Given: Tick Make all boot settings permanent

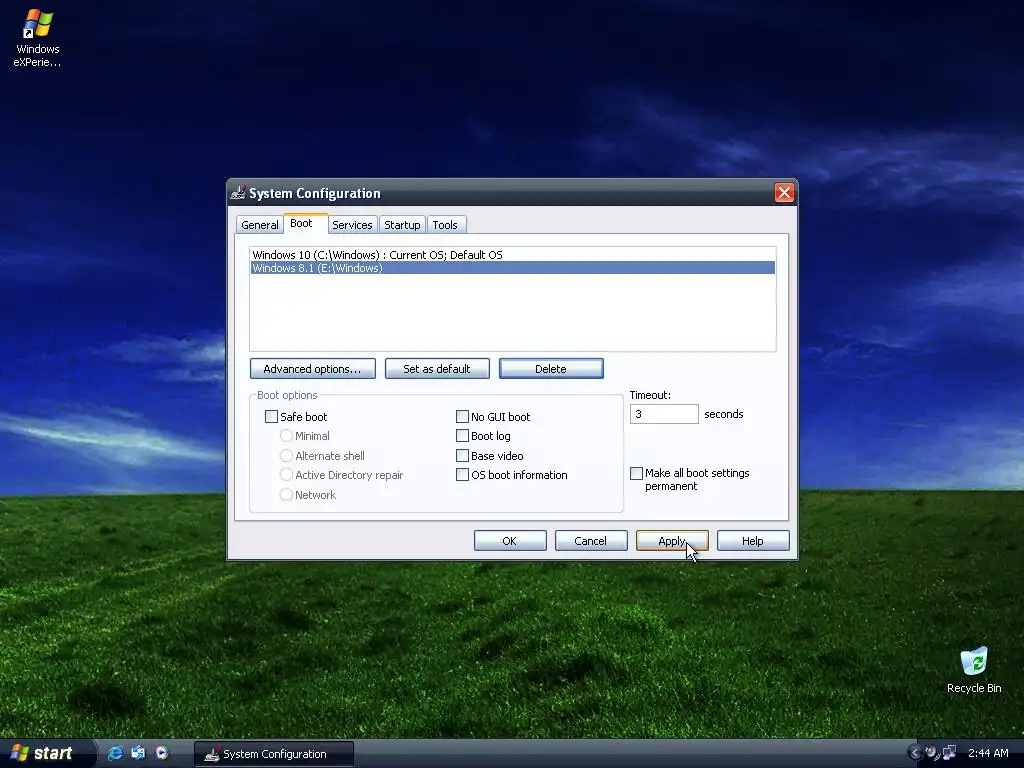Looking at the screenshot, I should [636, 473].
